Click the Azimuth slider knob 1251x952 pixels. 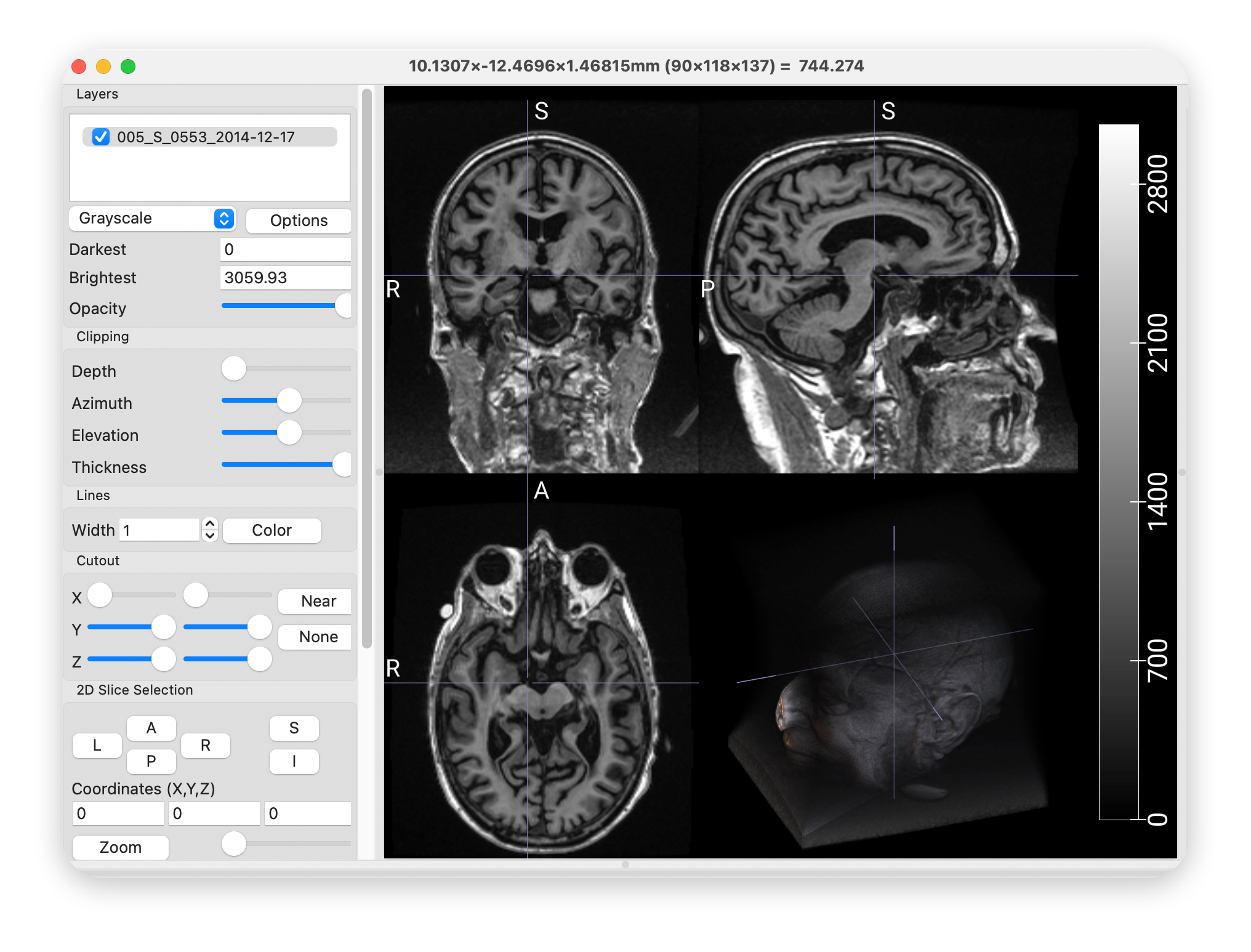point(289,400)
